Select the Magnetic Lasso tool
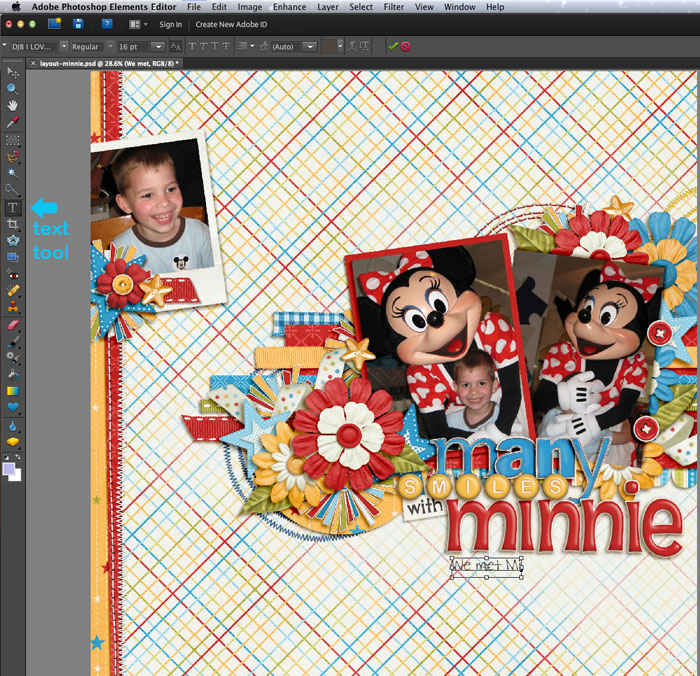 coord(12,157)
